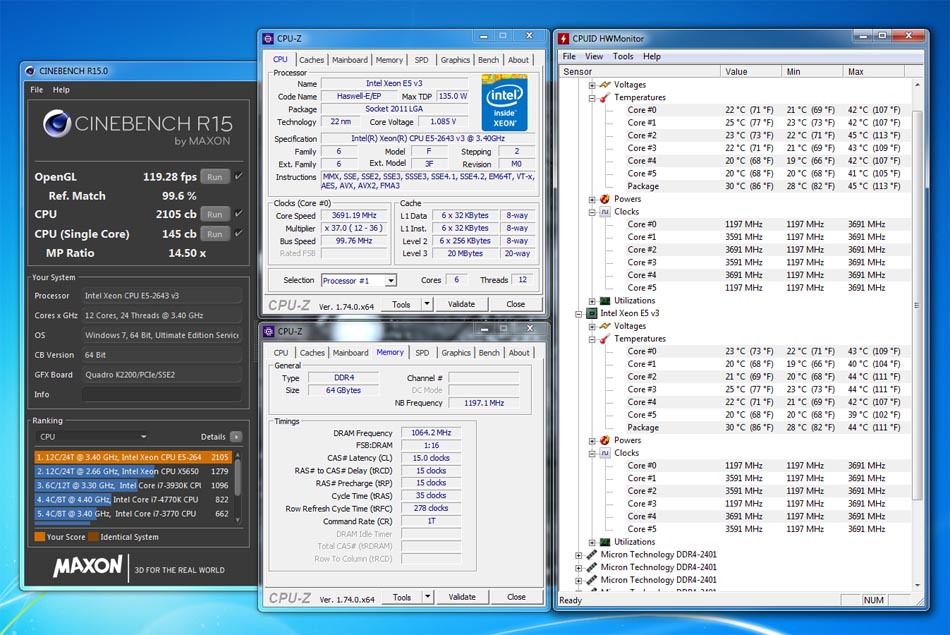The width and height of the screenshot is (950, 635).
Task: Click Run for the CPU (Single Core) test
Action: coord(214,234)
